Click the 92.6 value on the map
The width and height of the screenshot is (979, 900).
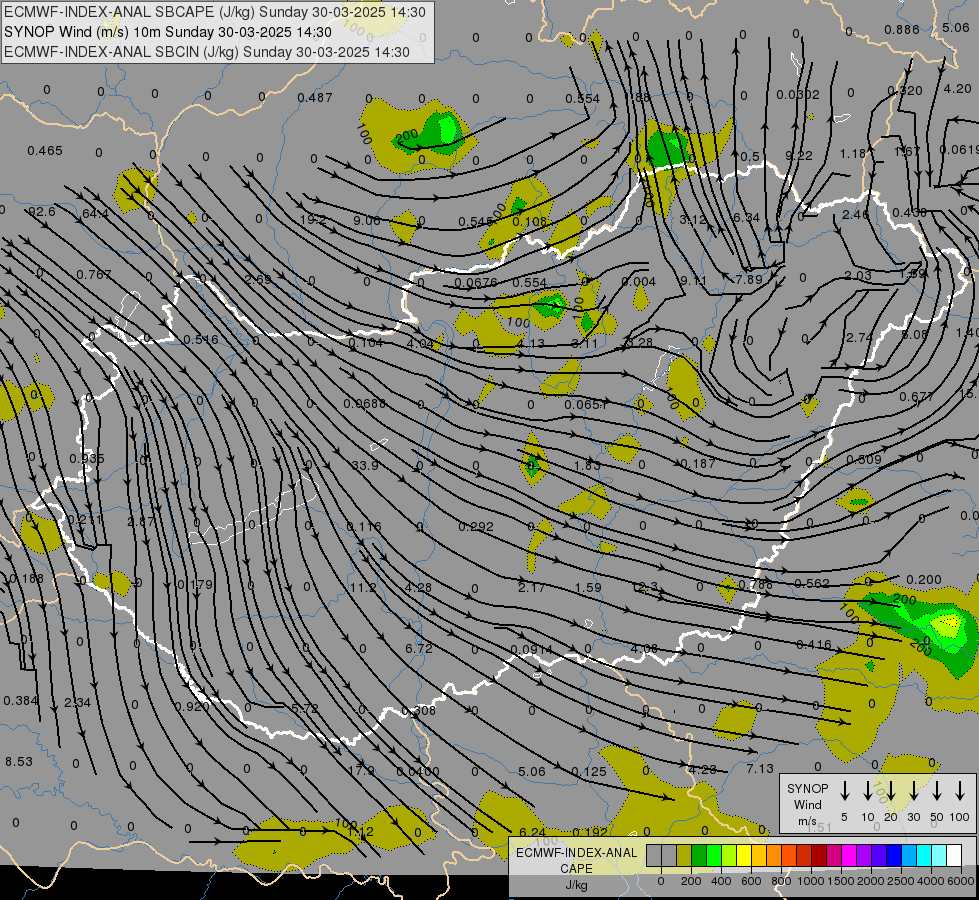pos(42,212)
